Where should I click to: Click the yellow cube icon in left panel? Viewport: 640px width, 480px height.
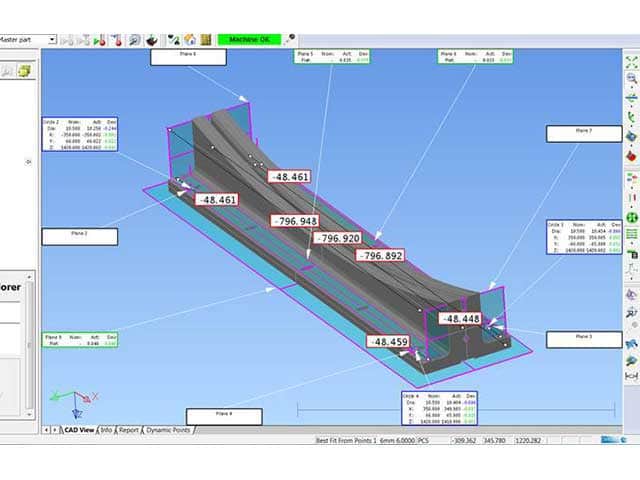[22, 70]
